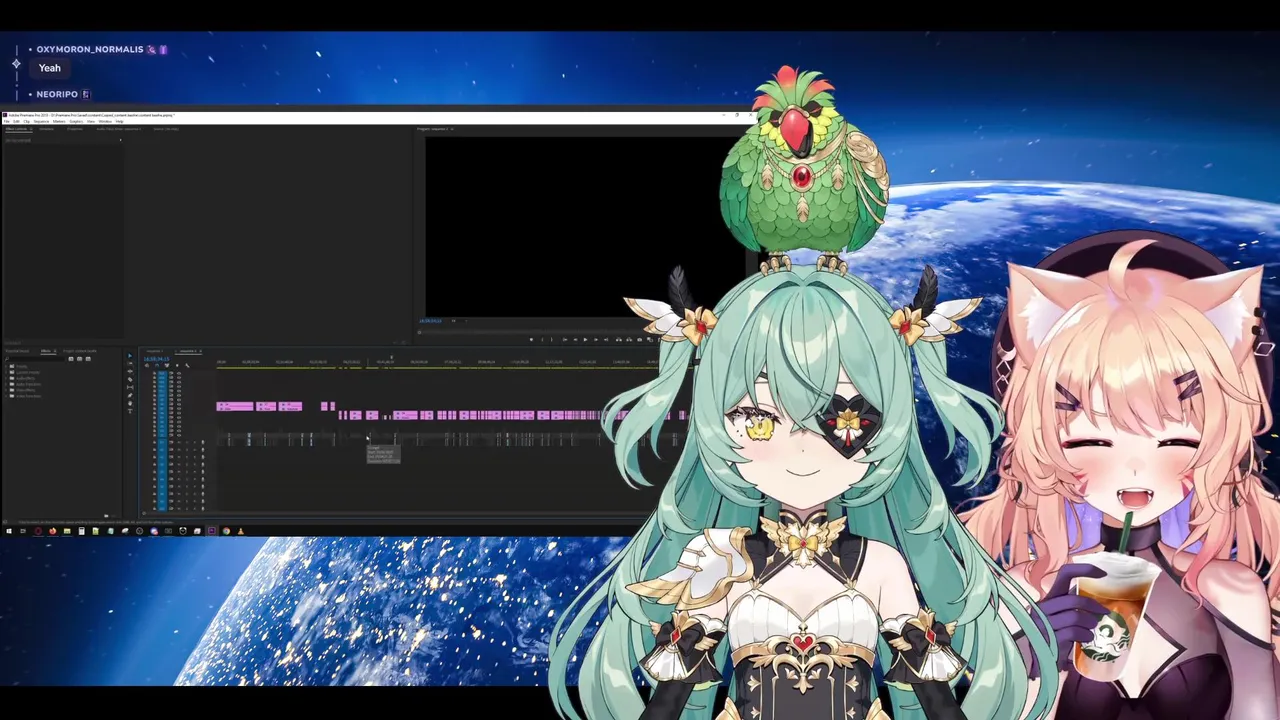
Task: Open Opera from the taskbar
Action: (x=38, y=531)
